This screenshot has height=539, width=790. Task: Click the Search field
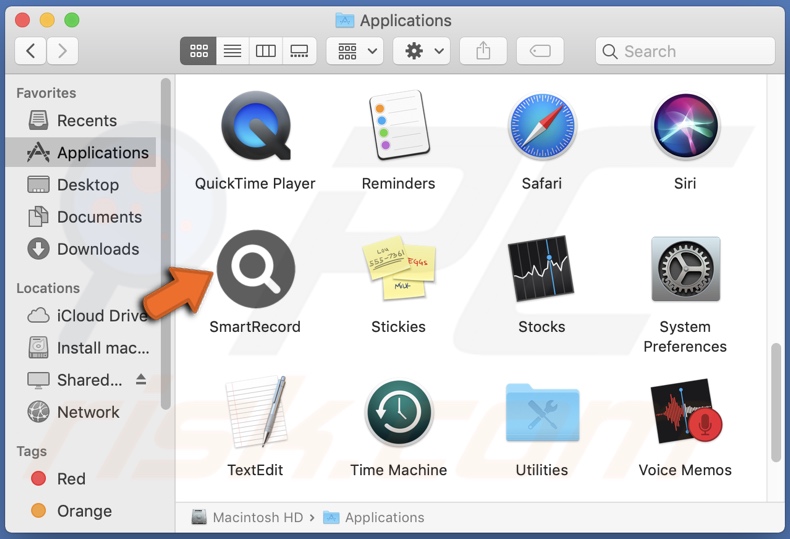click(x=685, y=51)
